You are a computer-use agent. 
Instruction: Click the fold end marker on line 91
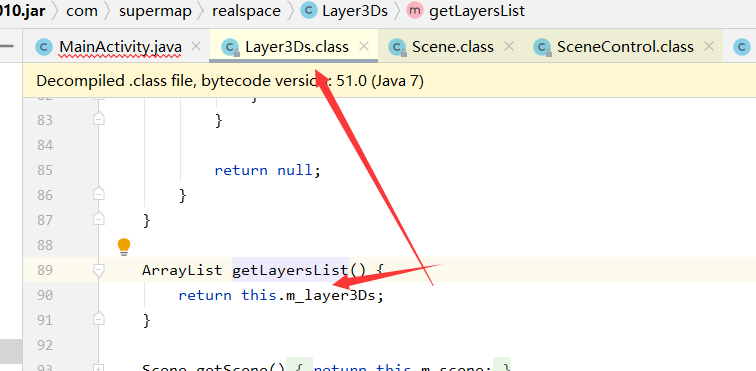[99, 319]
